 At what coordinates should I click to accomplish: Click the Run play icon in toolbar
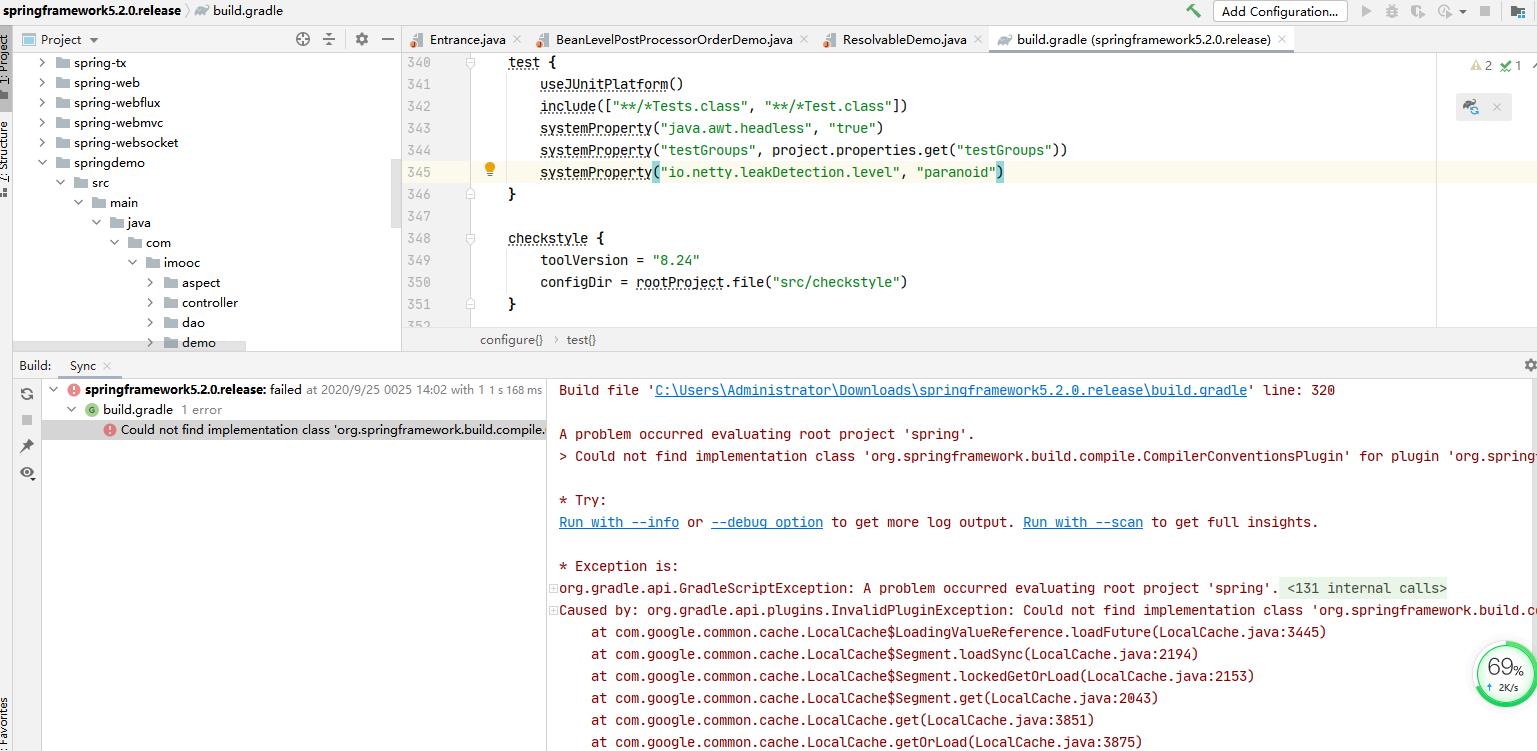coord(1367,11)
